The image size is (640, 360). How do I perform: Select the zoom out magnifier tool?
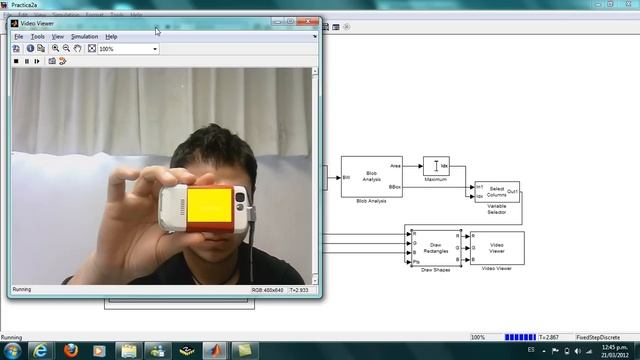click(x=66, y=49)
